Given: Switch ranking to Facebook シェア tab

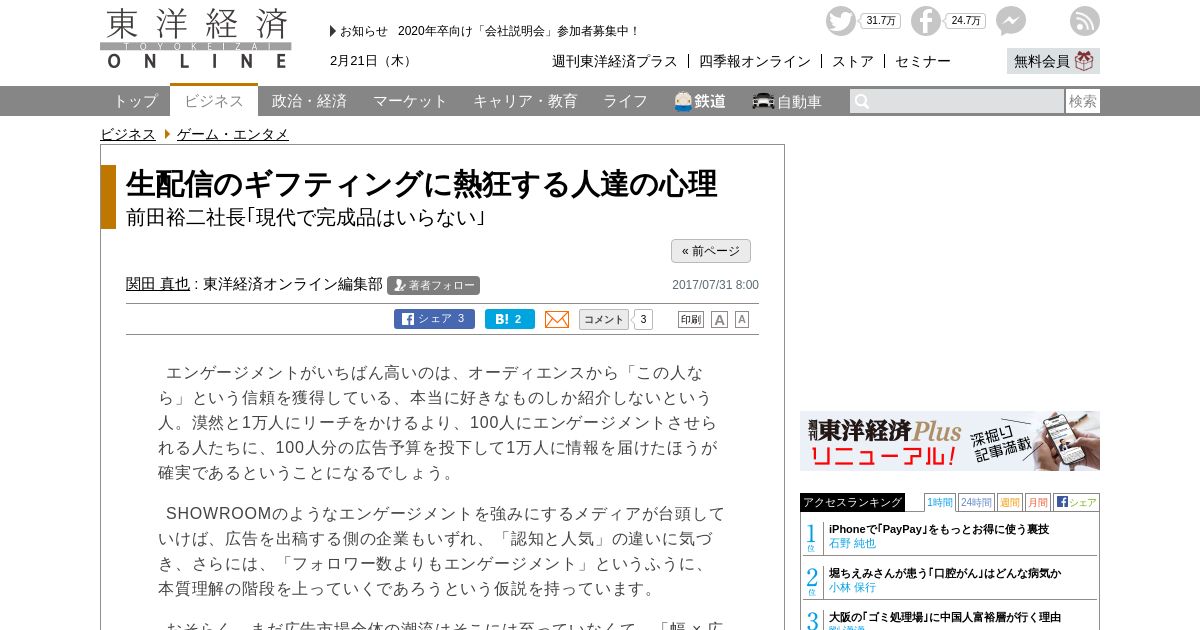Looking at the screenshot, I should [x=1076, y=502].
